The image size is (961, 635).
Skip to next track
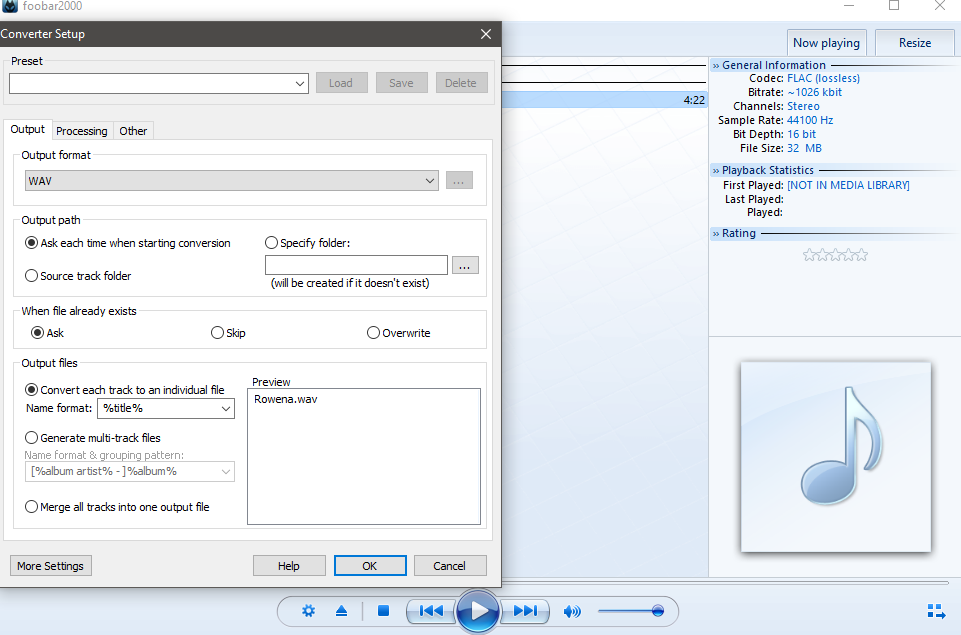pos(525,611)
